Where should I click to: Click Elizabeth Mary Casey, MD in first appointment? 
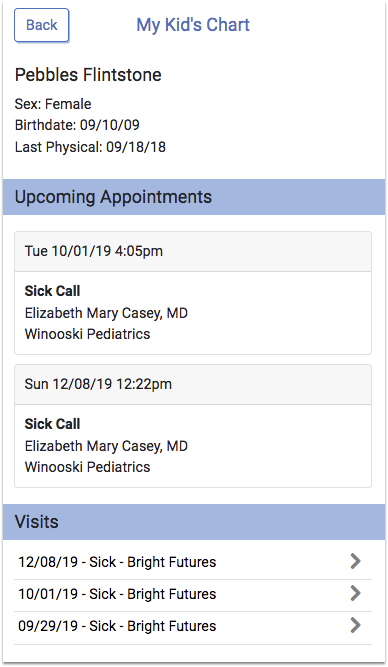(106, 314)
